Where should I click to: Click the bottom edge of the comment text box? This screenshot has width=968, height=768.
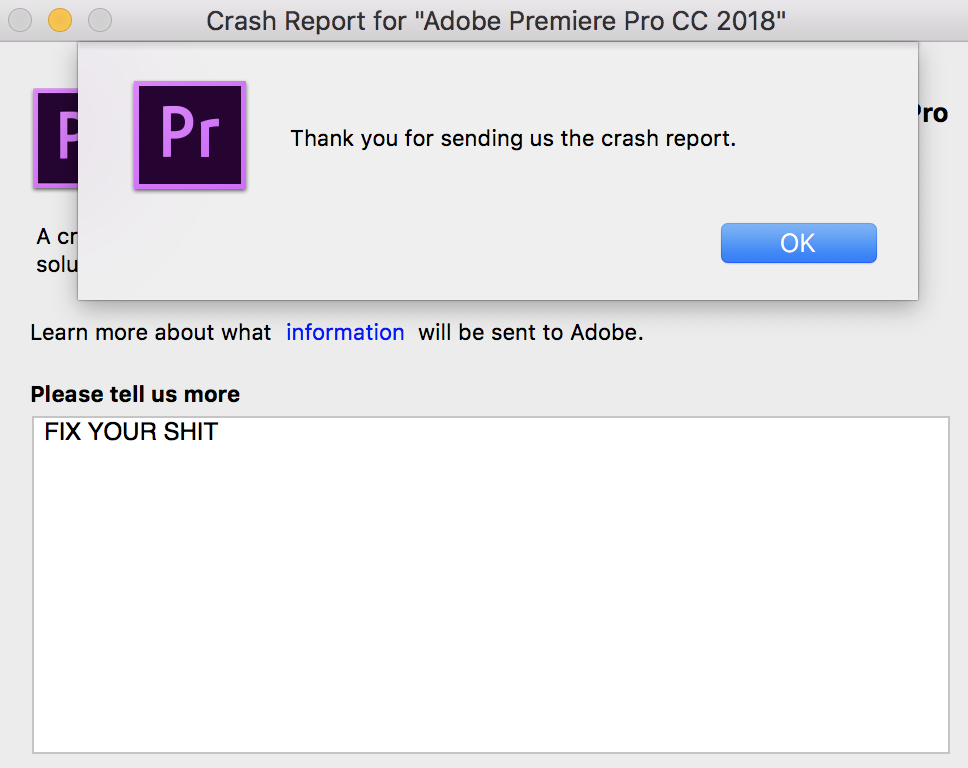pyautogui.click(x=490, y=752)
